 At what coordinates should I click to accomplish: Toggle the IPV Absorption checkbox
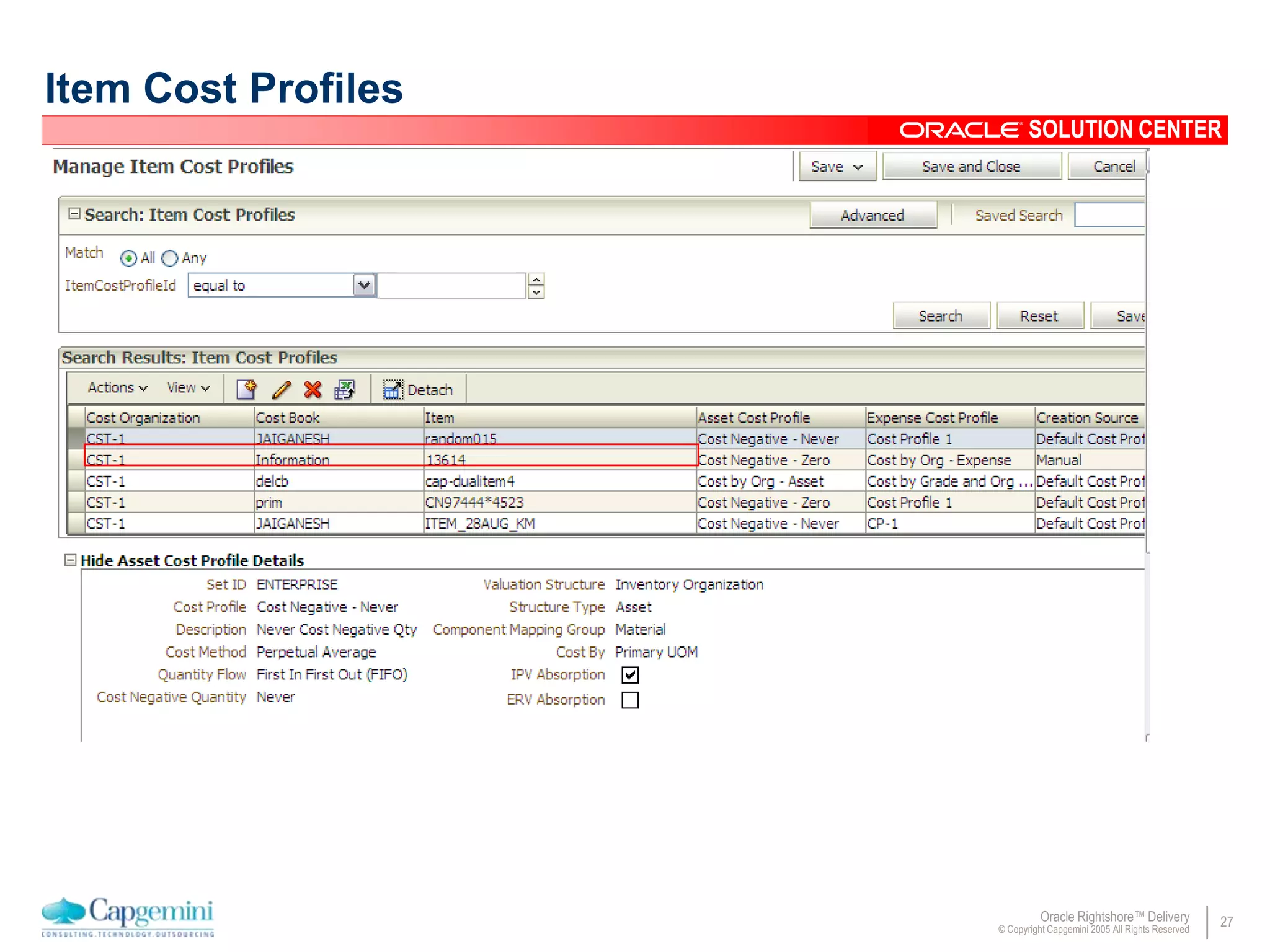pos(630,675)
